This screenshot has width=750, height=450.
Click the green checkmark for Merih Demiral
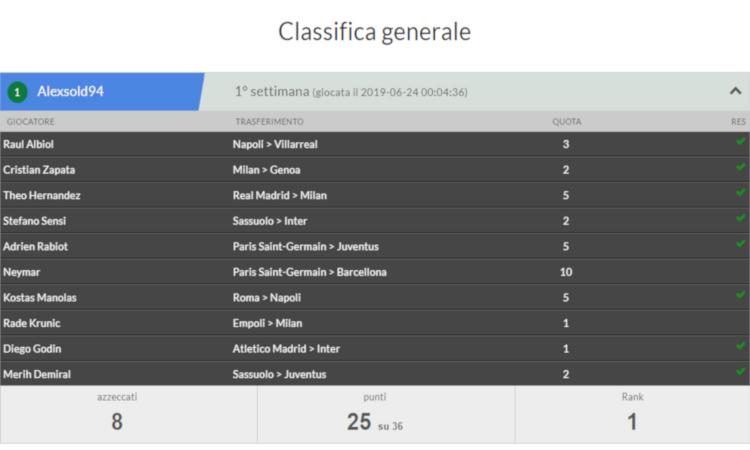click(740, 371)
